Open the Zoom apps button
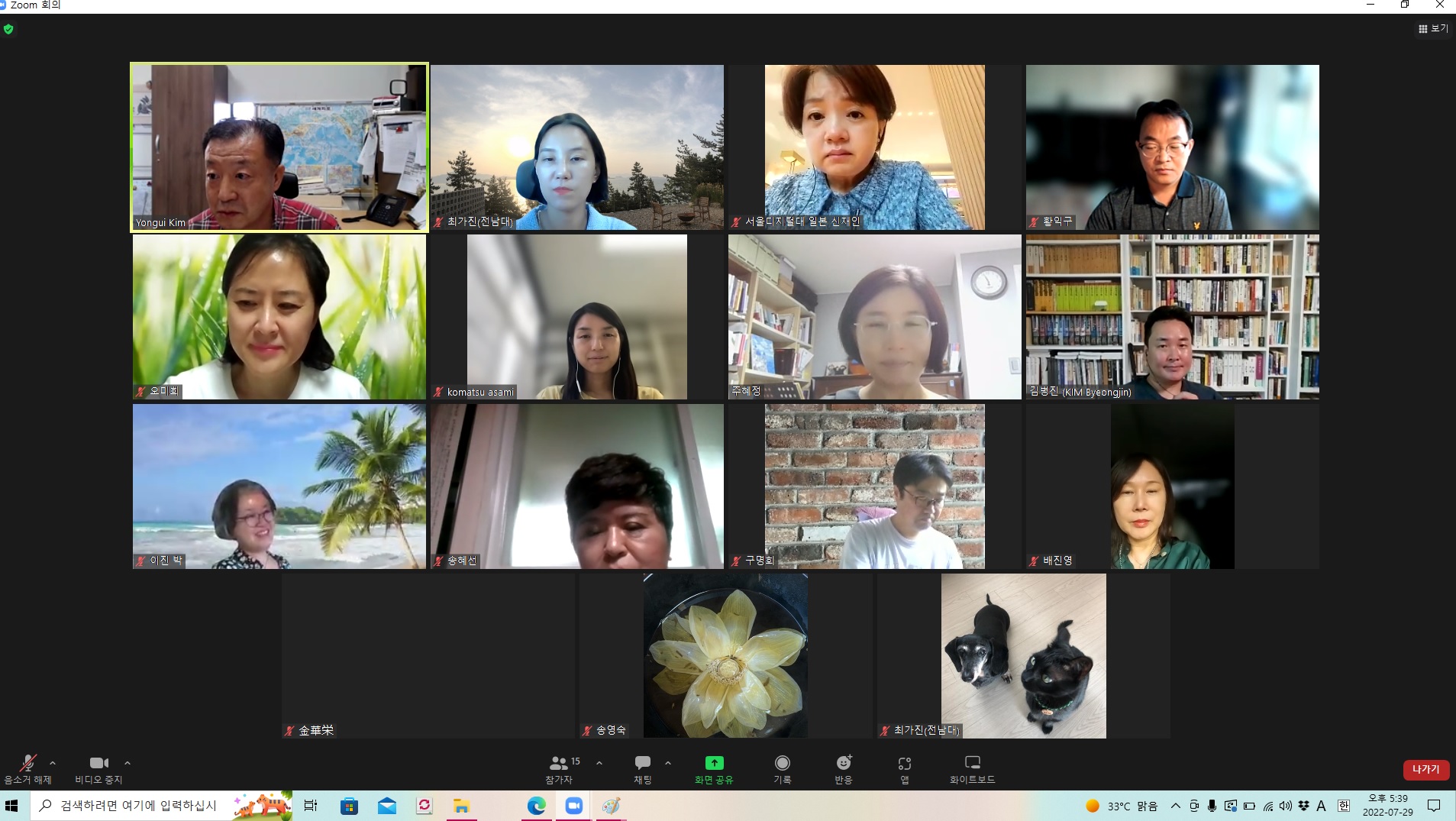1456x821 pixels. (905, 768)
